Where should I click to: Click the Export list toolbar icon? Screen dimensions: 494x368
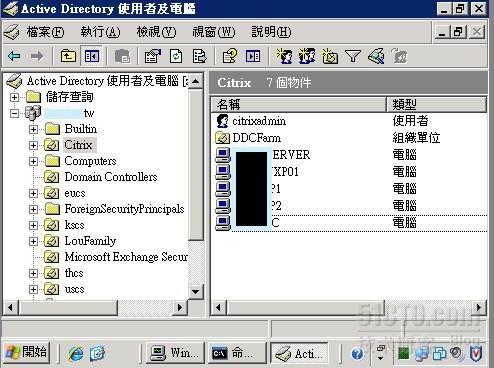199,56
